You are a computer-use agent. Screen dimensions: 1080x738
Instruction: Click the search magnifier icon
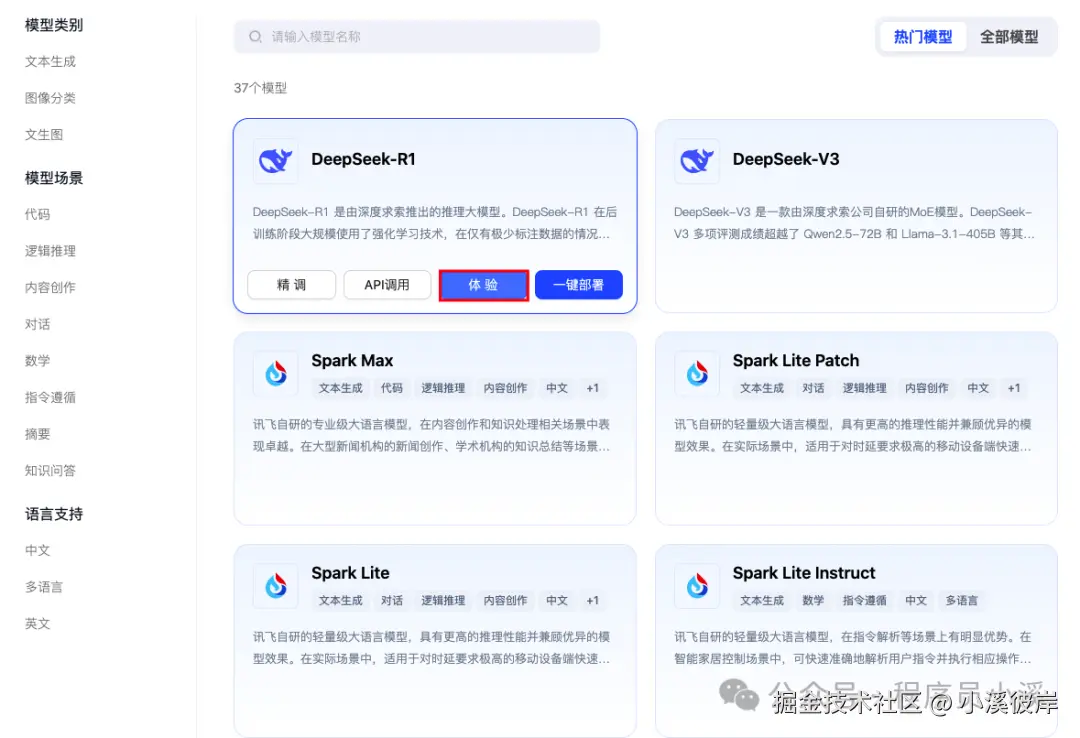pos(256,37)
